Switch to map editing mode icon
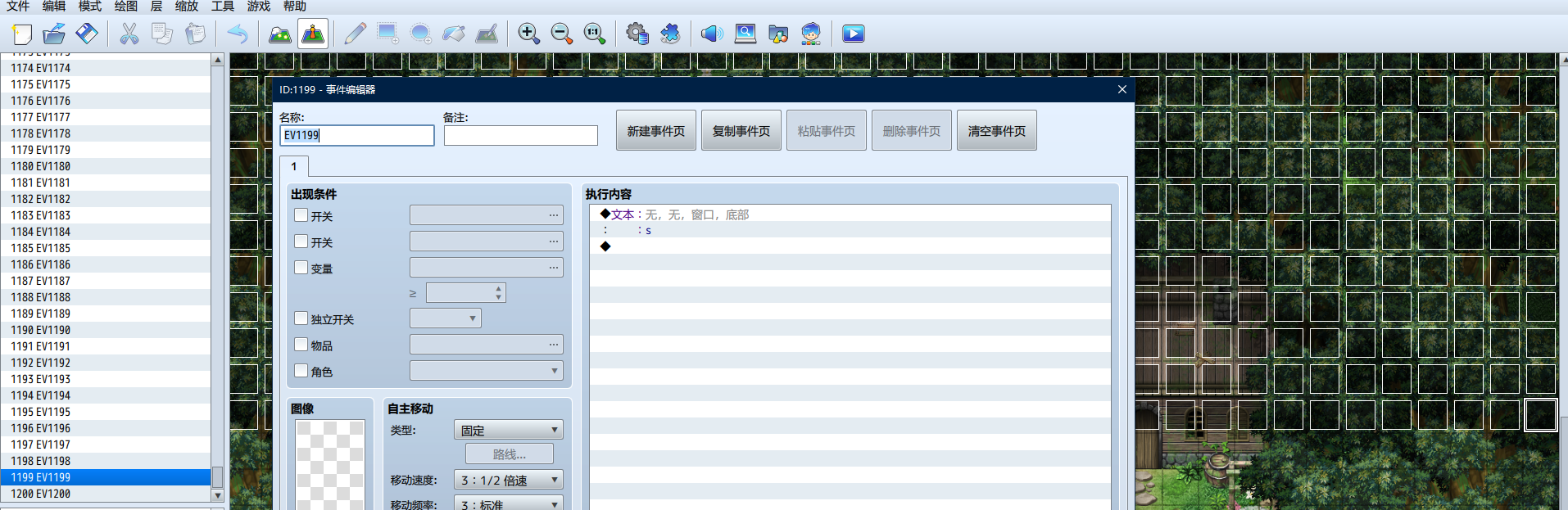 point(280,34)
